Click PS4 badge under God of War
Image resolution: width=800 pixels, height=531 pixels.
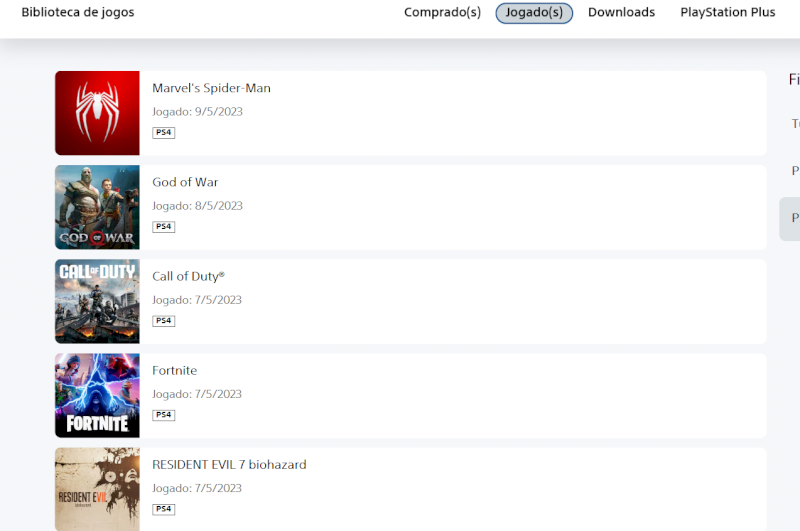click(164, 226)
